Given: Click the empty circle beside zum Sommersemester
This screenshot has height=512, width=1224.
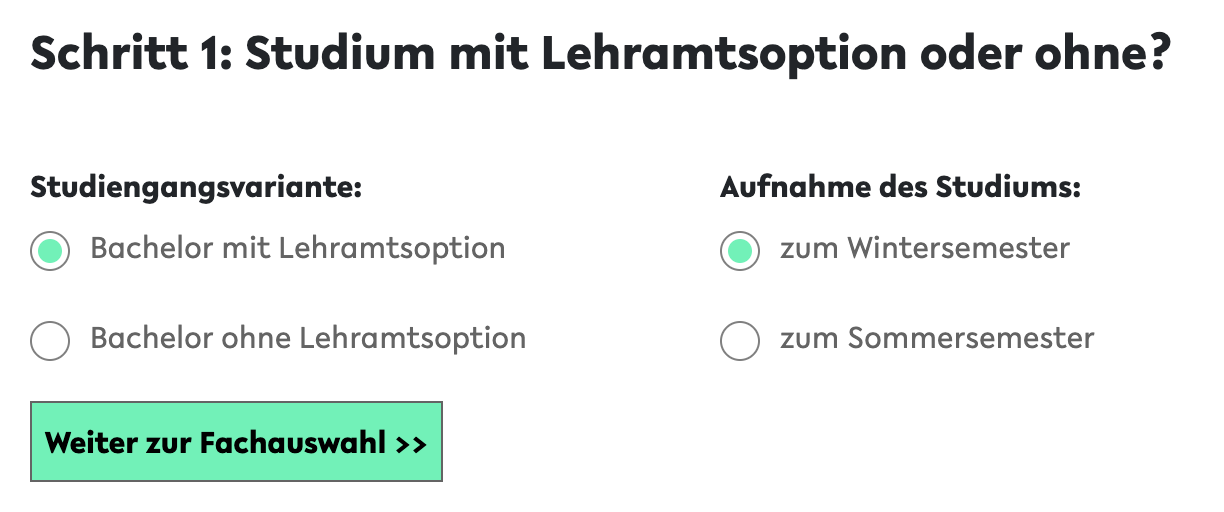Looking at the screenshot, I should click(740, 340).
